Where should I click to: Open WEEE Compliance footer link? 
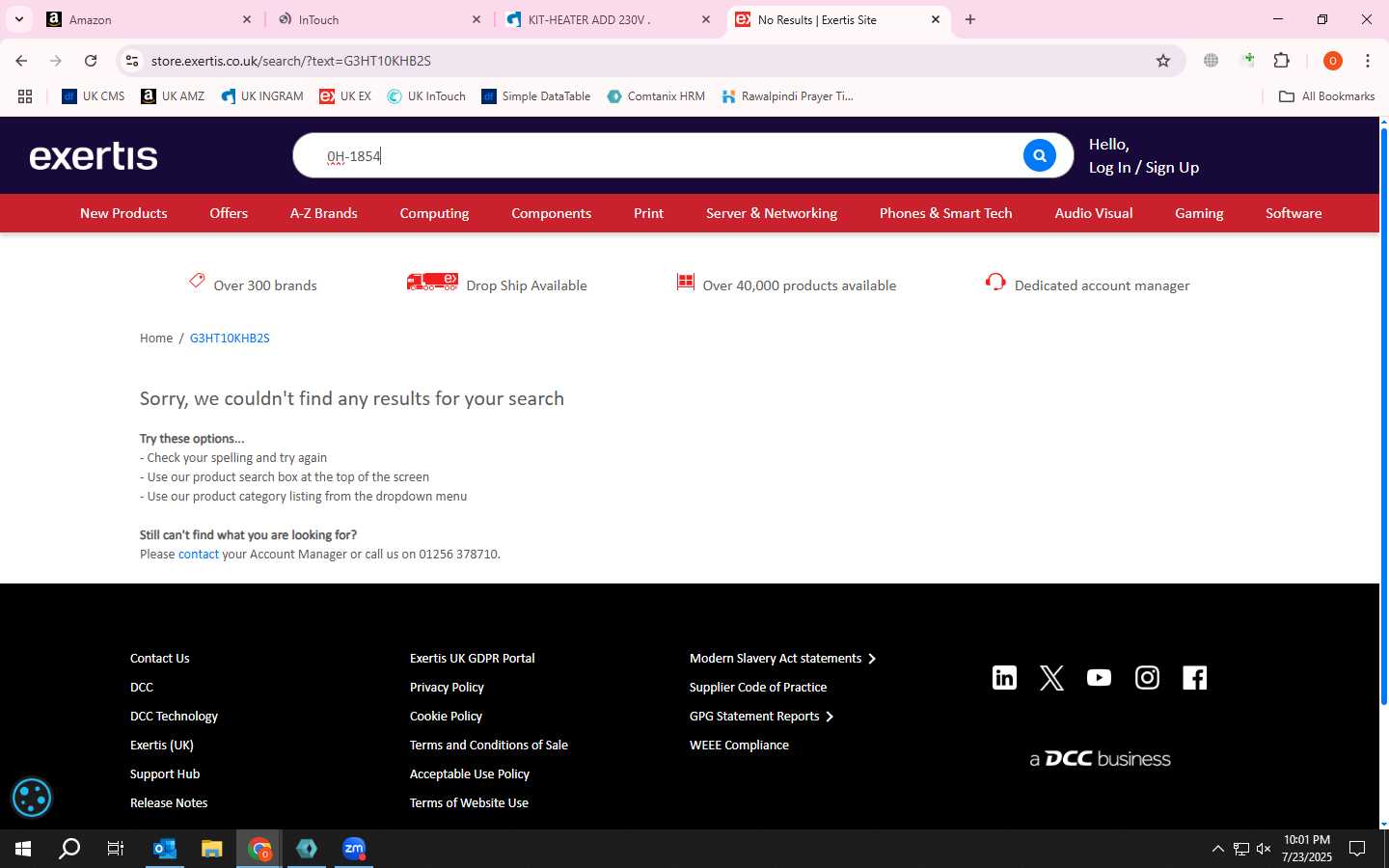[739, 746]
